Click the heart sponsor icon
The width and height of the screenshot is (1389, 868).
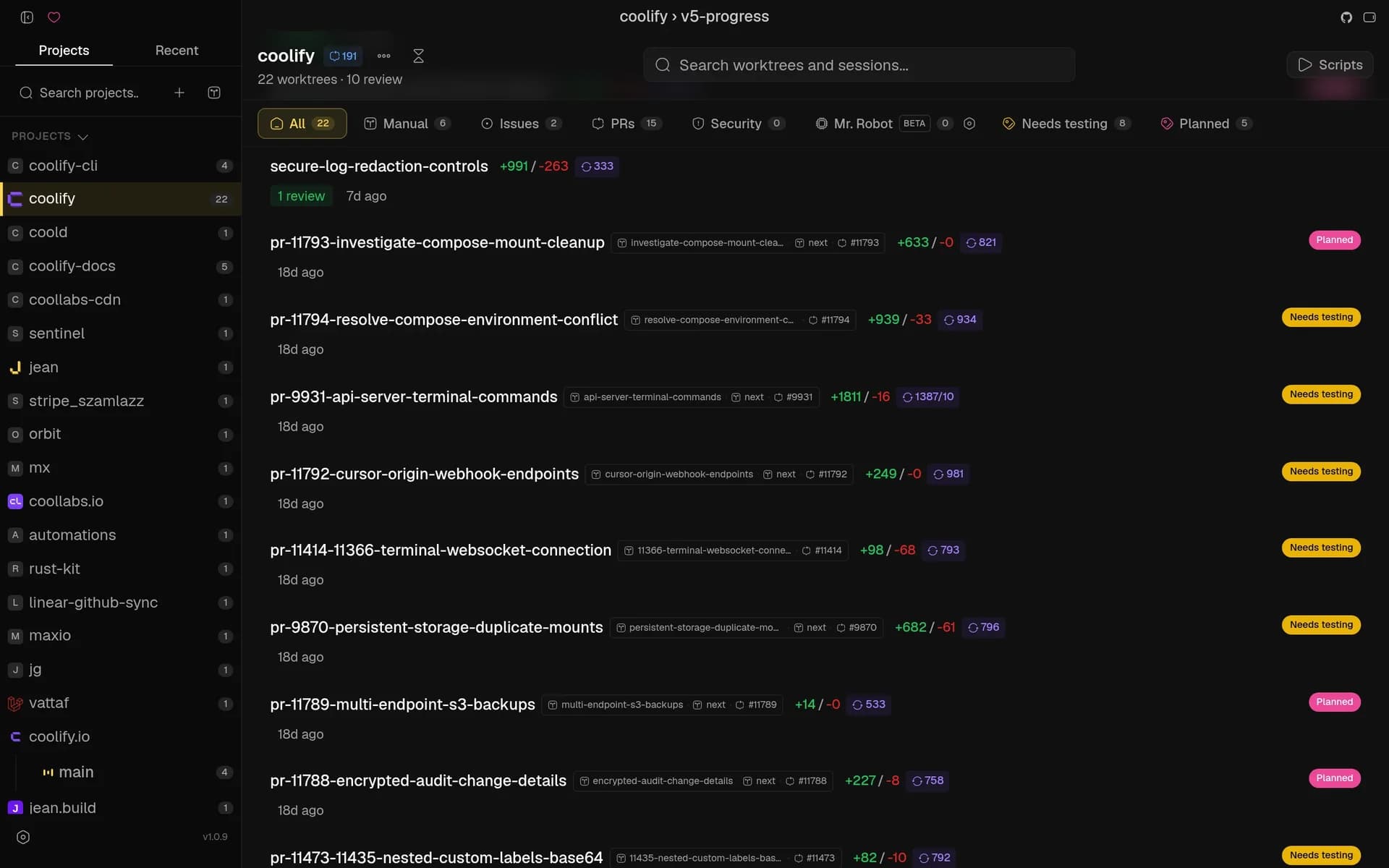[54, 17]
